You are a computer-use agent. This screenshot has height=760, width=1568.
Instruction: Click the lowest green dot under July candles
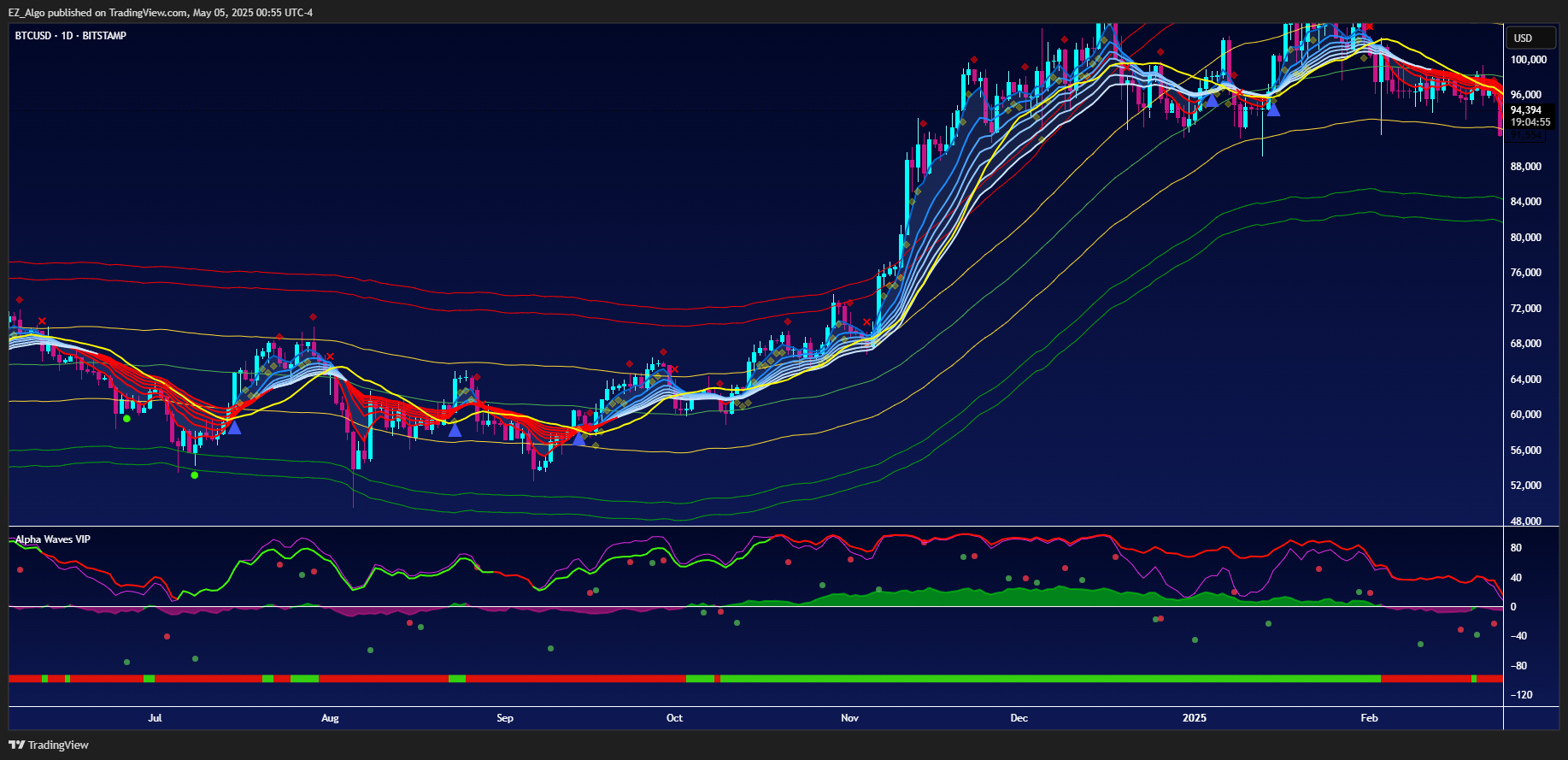(194, 474)
